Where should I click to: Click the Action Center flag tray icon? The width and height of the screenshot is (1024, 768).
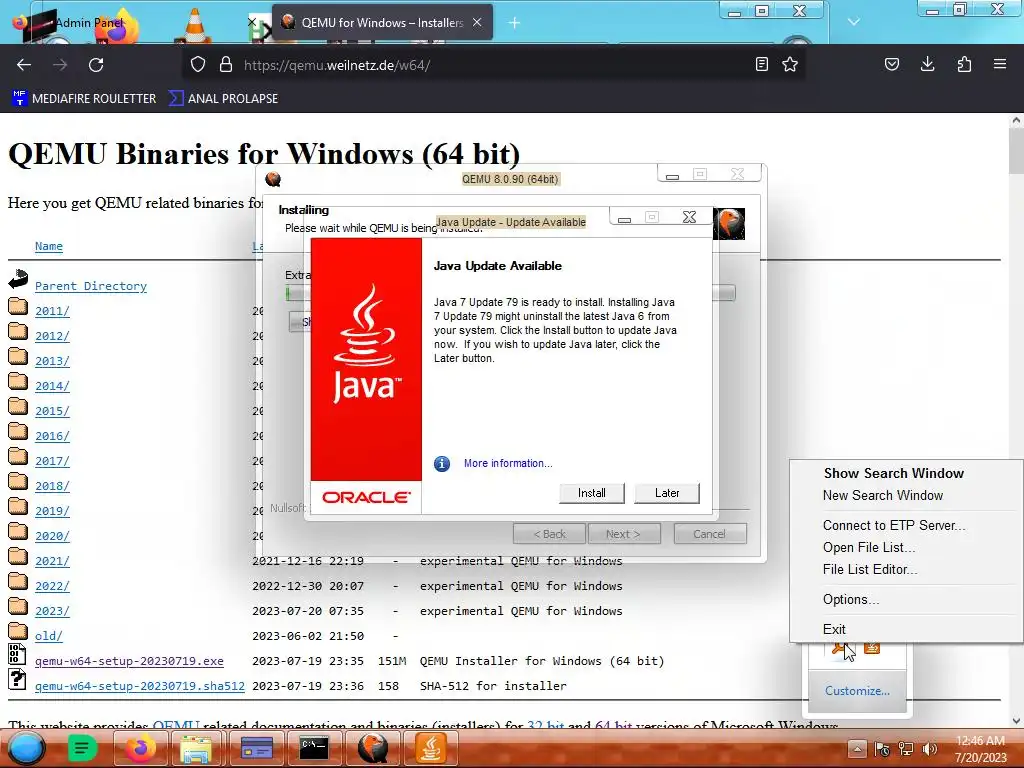tap(882, 749)
